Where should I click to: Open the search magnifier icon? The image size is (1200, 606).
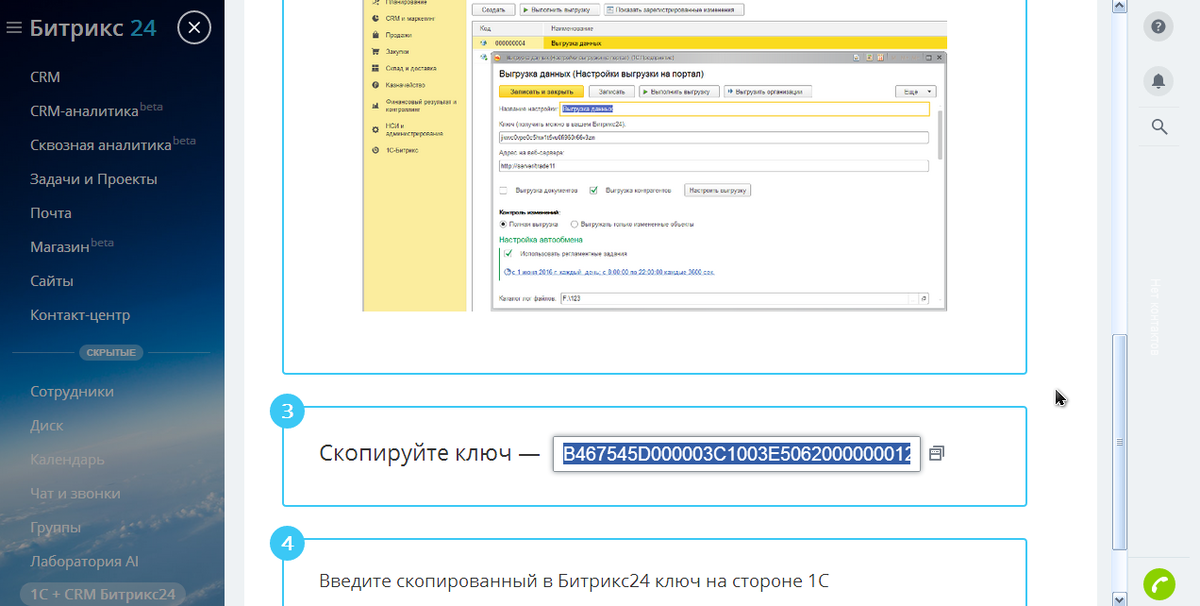click(x=1159, y=126)
